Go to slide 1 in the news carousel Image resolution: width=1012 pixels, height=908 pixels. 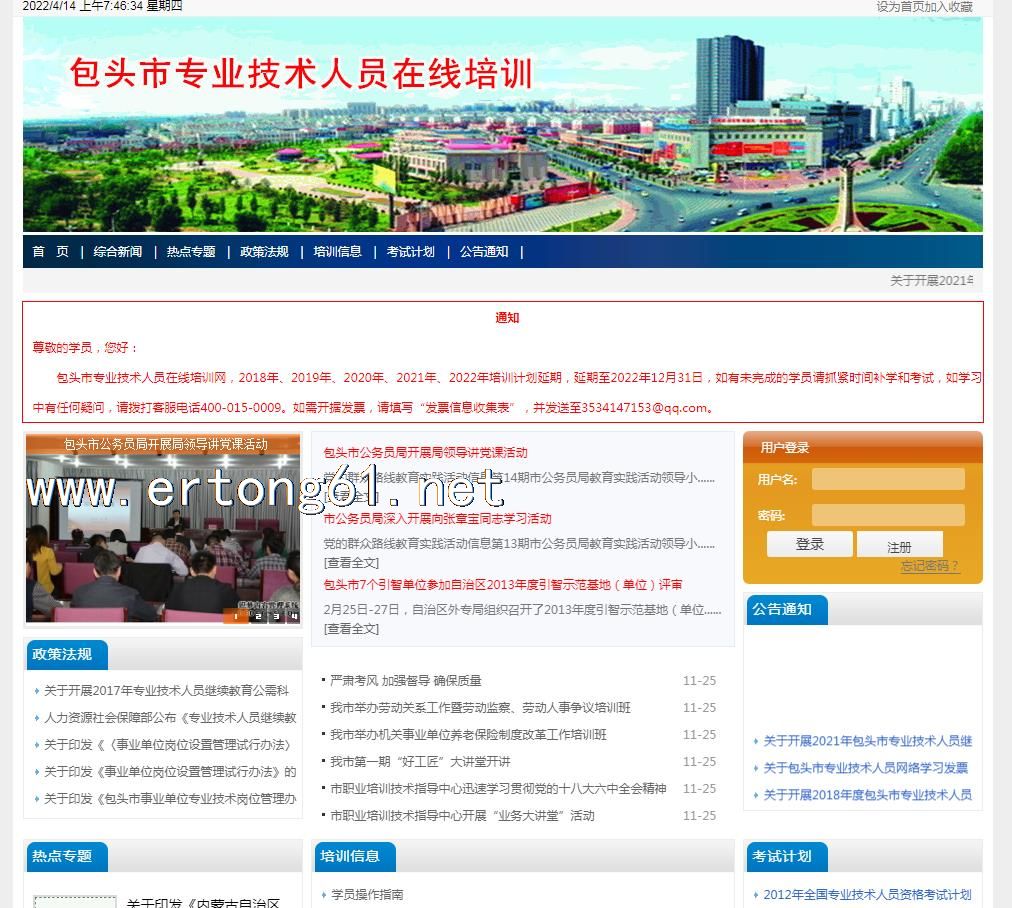(x=236, y=616)
